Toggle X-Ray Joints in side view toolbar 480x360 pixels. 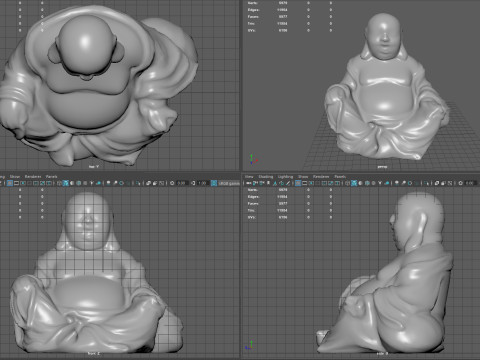pos(450,183)
